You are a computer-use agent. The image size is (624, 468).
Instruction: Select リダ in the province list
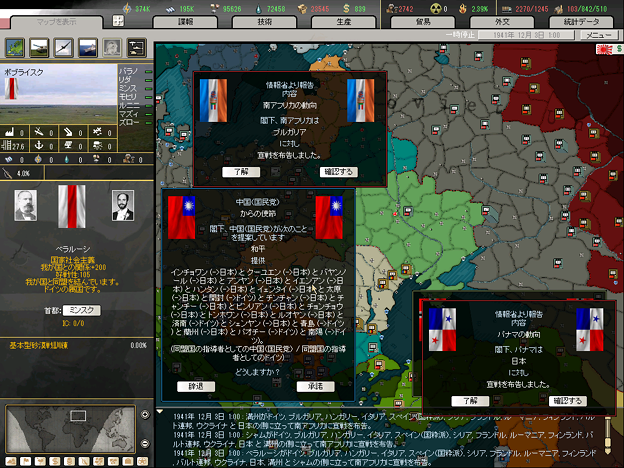click(136, 80)
